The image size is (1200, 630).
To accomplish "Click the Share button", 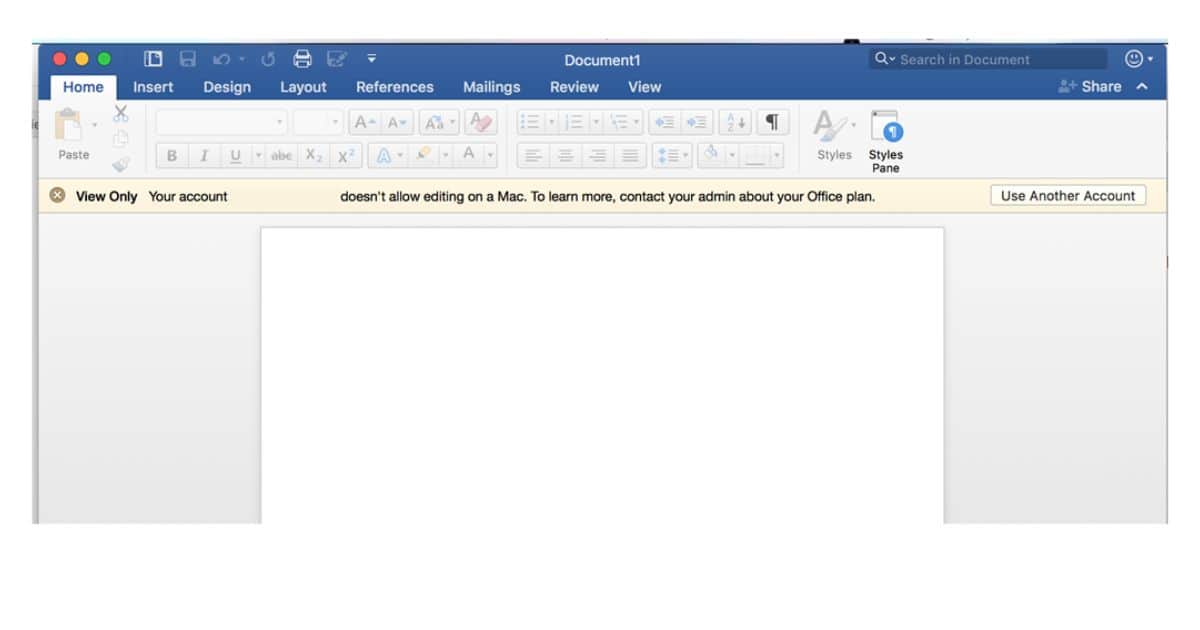I will pos(1090,87).
